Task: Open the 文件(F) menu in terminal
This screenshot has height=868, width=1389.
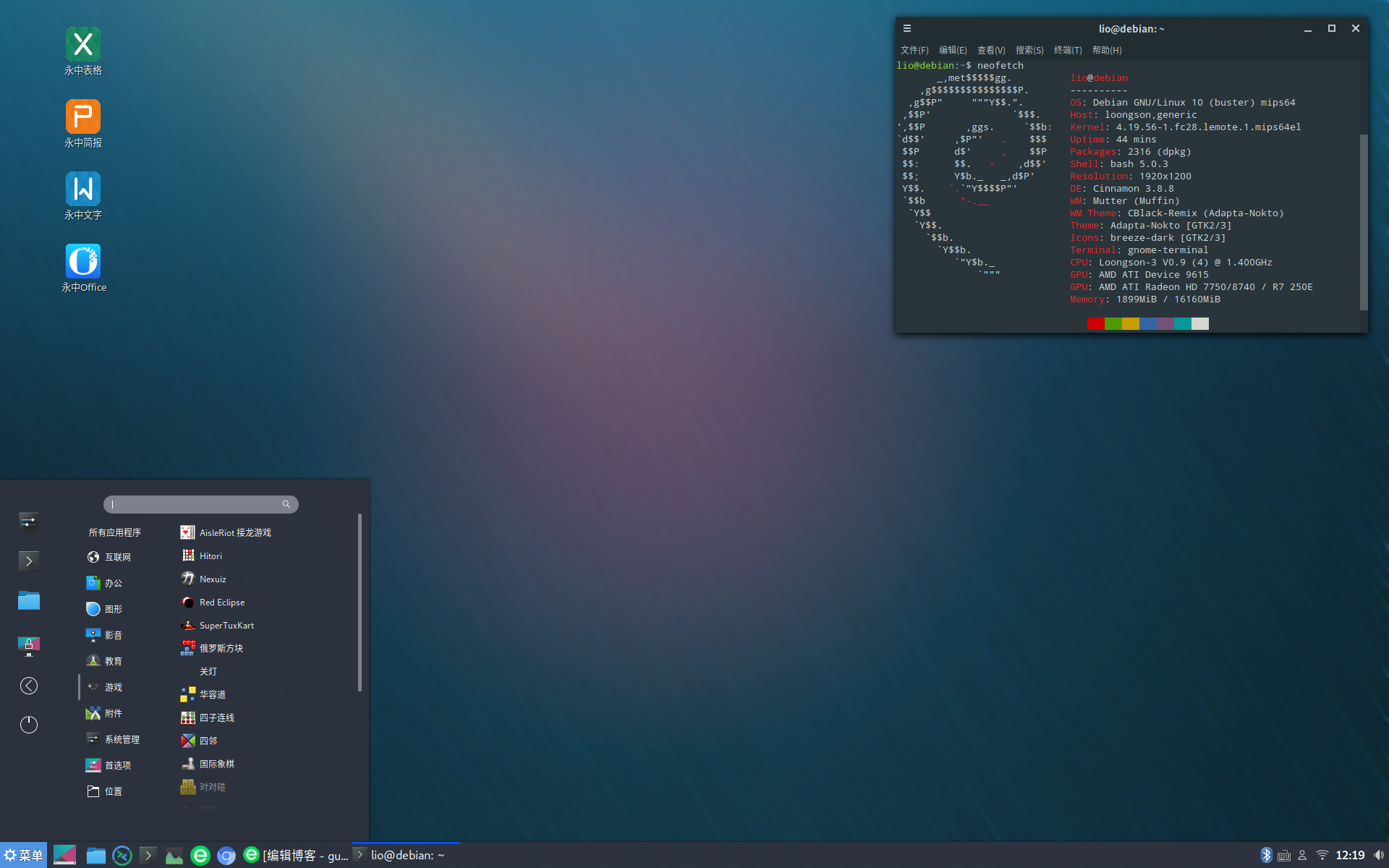Action: pos(914,50)
